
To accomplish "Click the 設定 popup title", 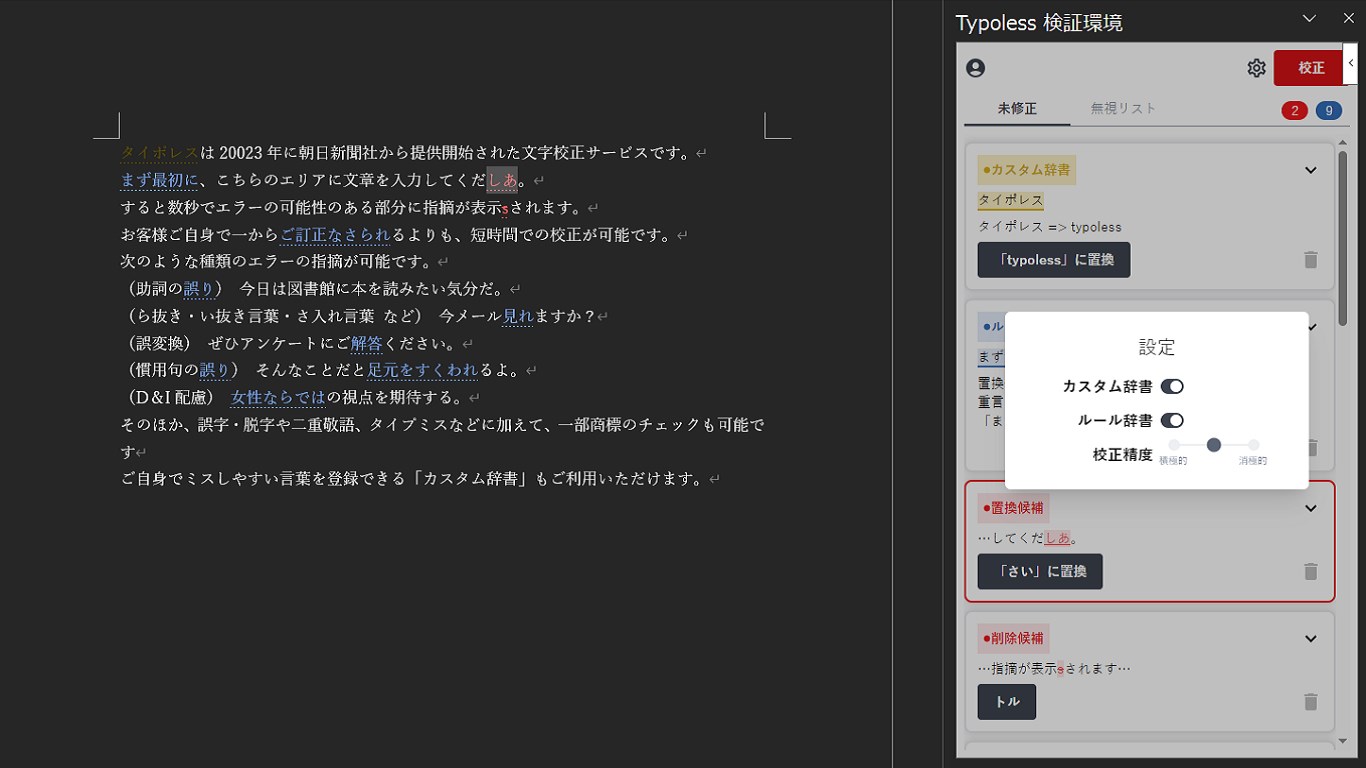I will tap(1157, 347).
